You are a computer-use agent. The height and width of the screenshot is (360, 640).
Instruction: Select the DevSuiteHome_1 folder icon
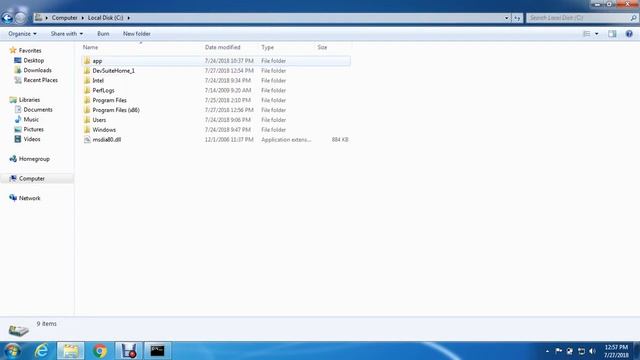point(87,71)
